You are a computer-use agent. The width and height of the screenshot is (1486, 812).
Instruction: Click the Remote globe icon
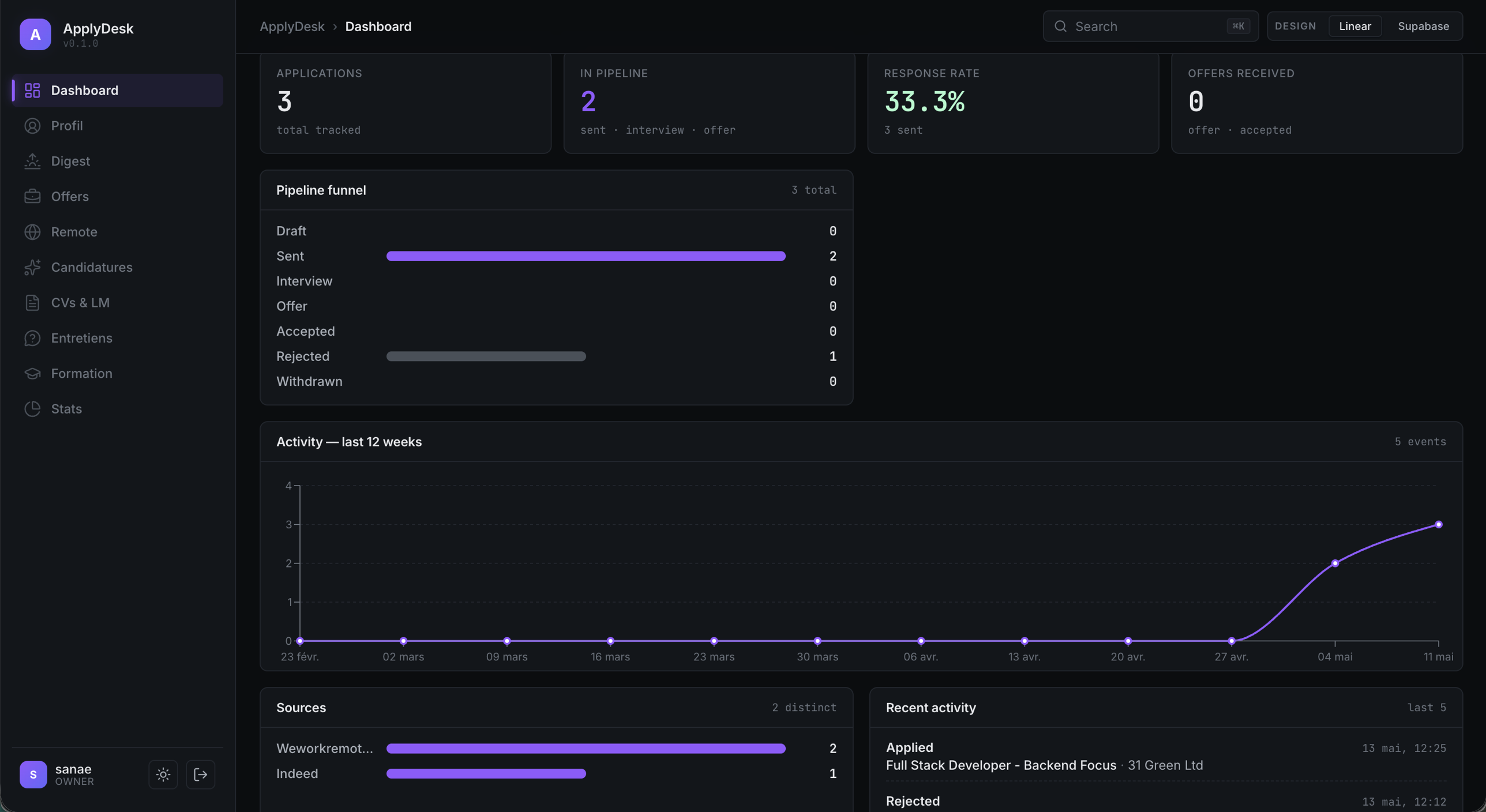32,232
